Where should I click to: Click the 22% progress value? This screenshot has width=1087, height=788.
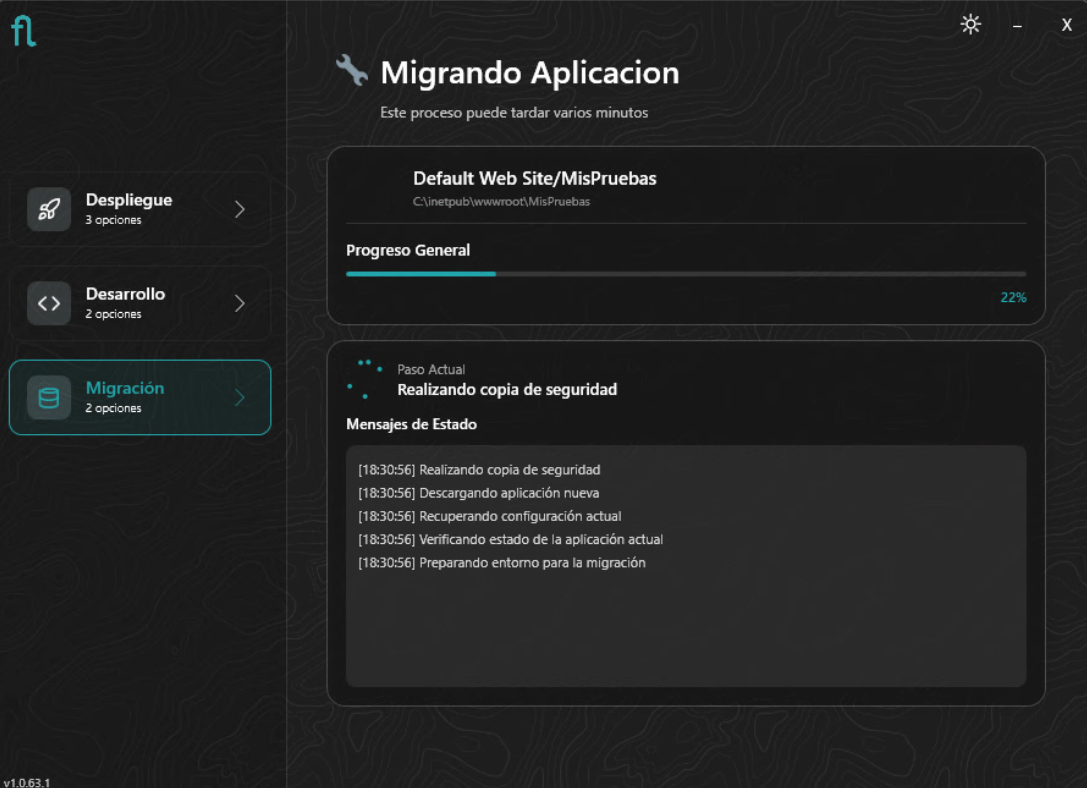[x=1013, y=297]
